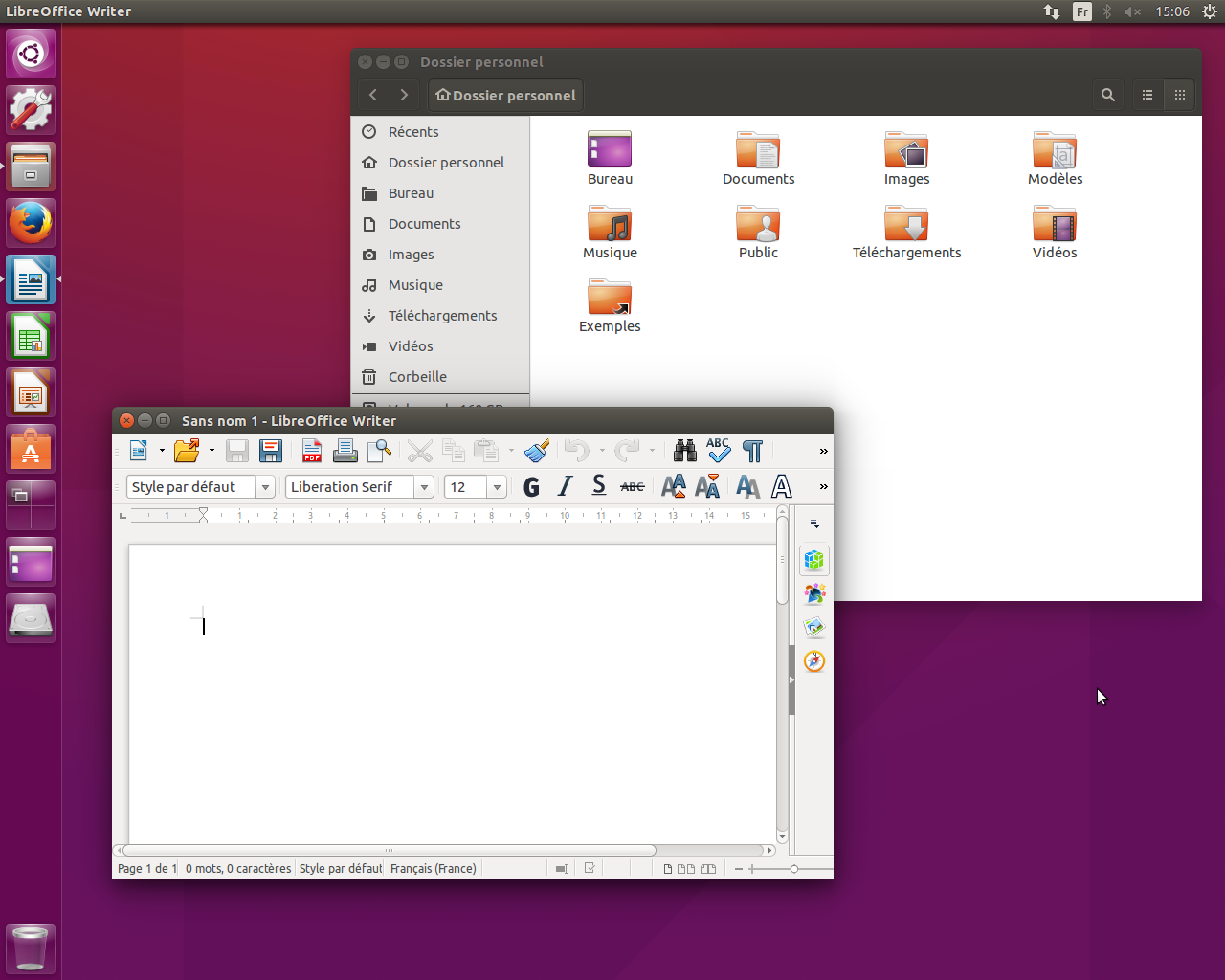
Task: Click the Print document icon
Action: (x=345, y=451)
